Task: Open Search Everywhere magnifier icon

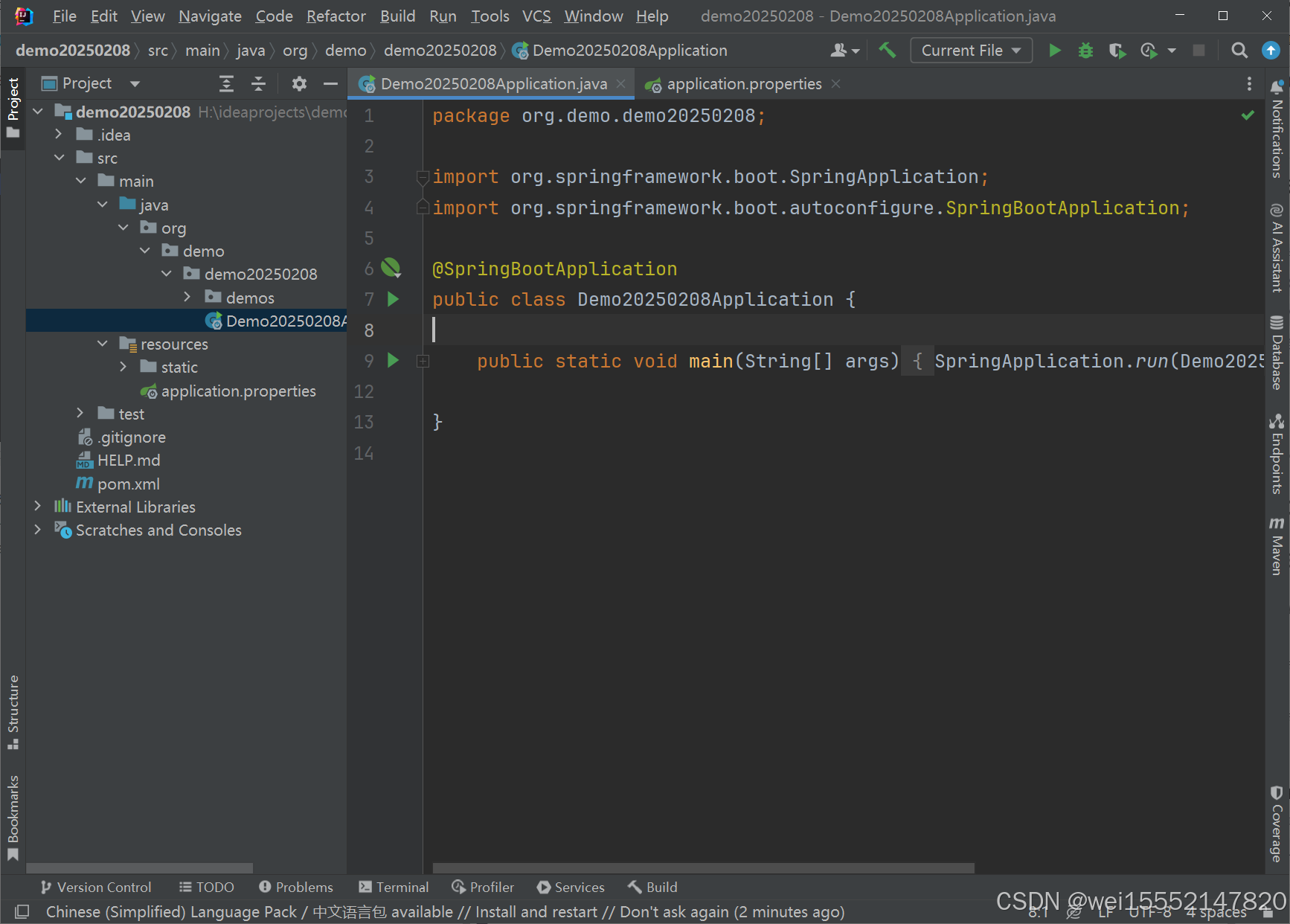Action: [x=1239, y=50]
